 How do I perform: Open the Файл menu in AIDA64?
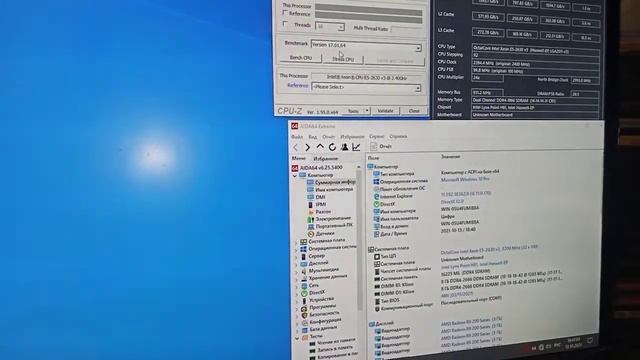pos(297,137)
